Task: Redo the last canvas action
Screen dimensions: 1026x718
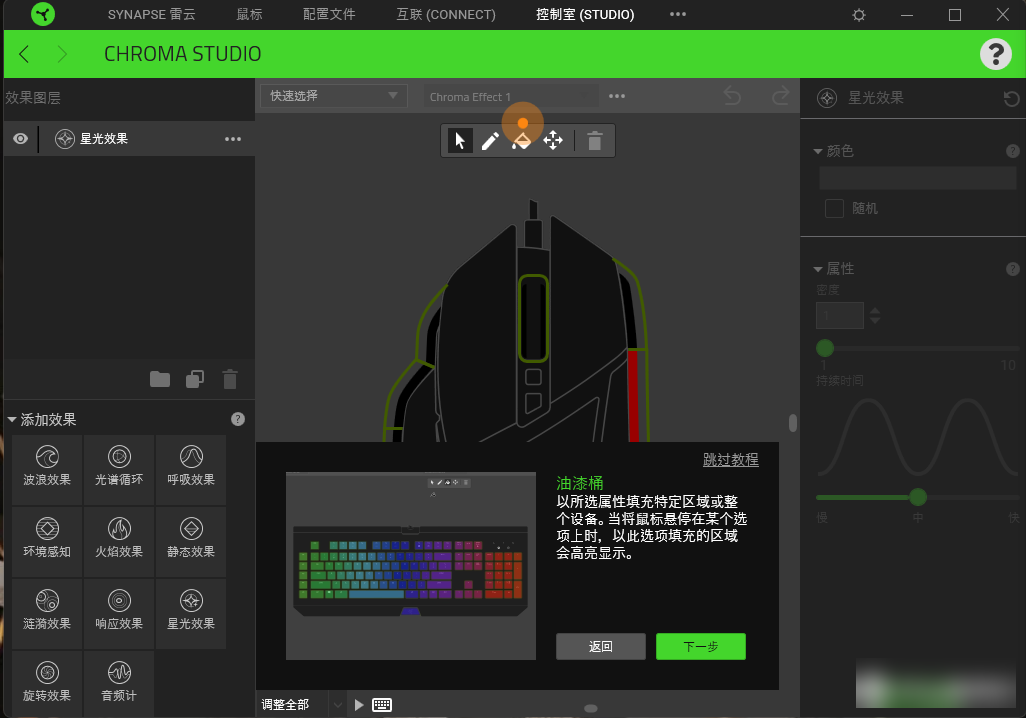Action: 781,97
